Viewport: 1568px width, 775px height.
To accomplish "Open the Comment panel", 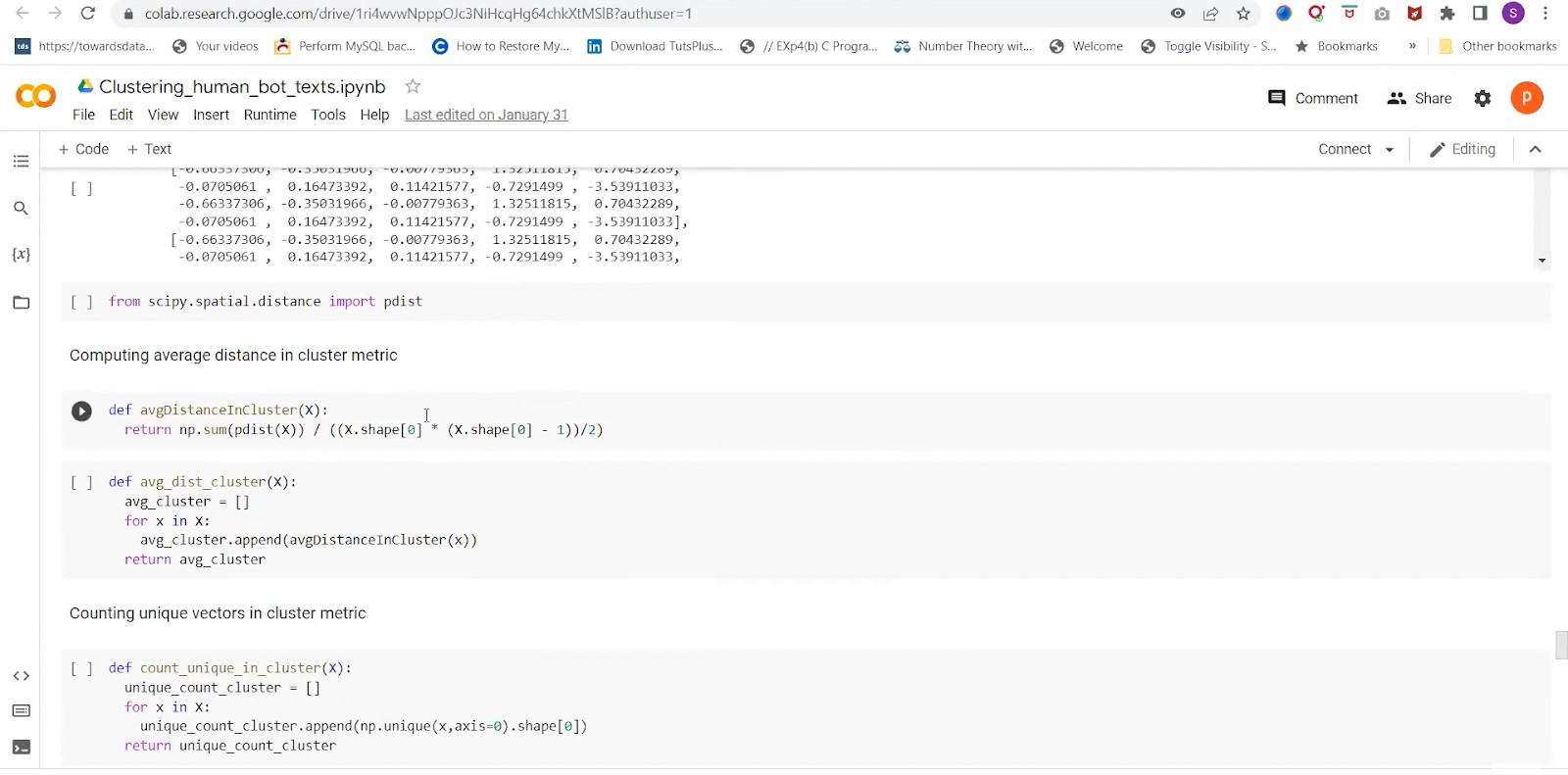I will 1313,98.
